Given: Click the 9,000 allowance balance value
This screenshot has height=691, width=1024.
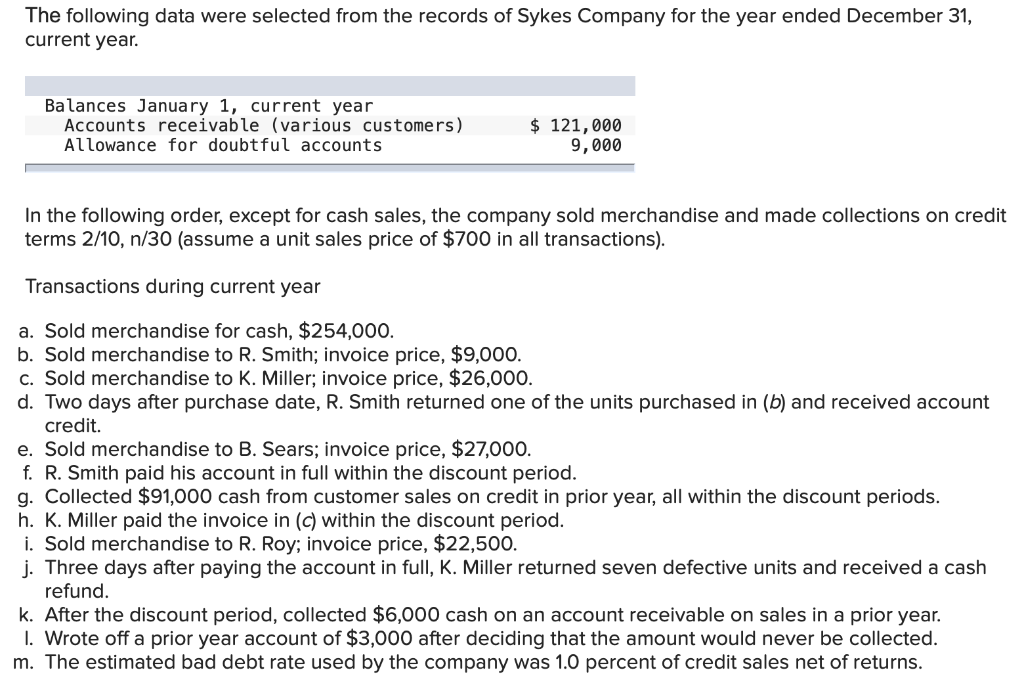Looking at the screenshot, I should pos(595,146).
